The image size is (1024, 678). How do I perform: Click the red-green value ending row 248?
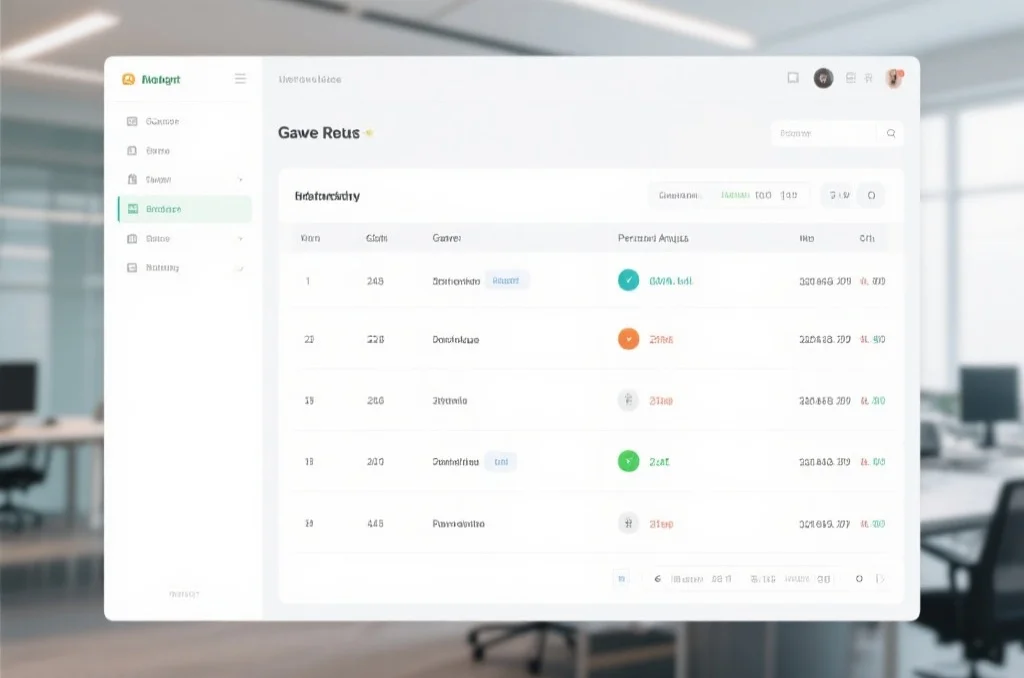point(872,281)
